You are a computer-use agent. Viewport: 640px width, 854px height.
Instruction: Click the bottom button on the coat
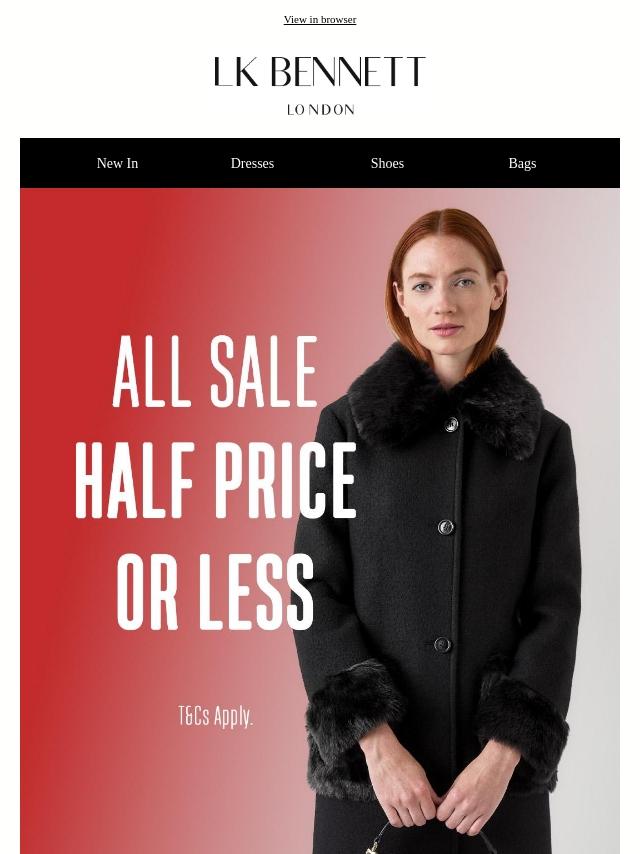pyautogui.click(x=442, y=645)
